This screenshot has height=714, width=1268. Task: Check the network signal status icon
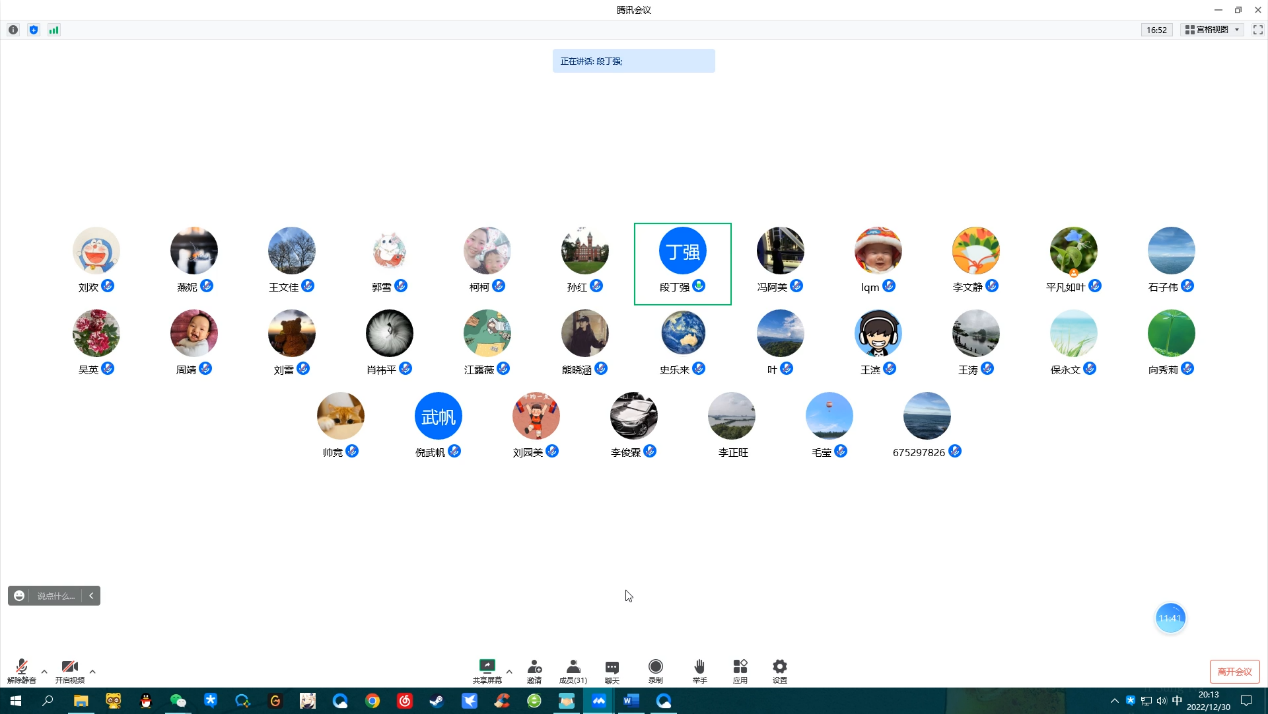[x=54, y=30]
